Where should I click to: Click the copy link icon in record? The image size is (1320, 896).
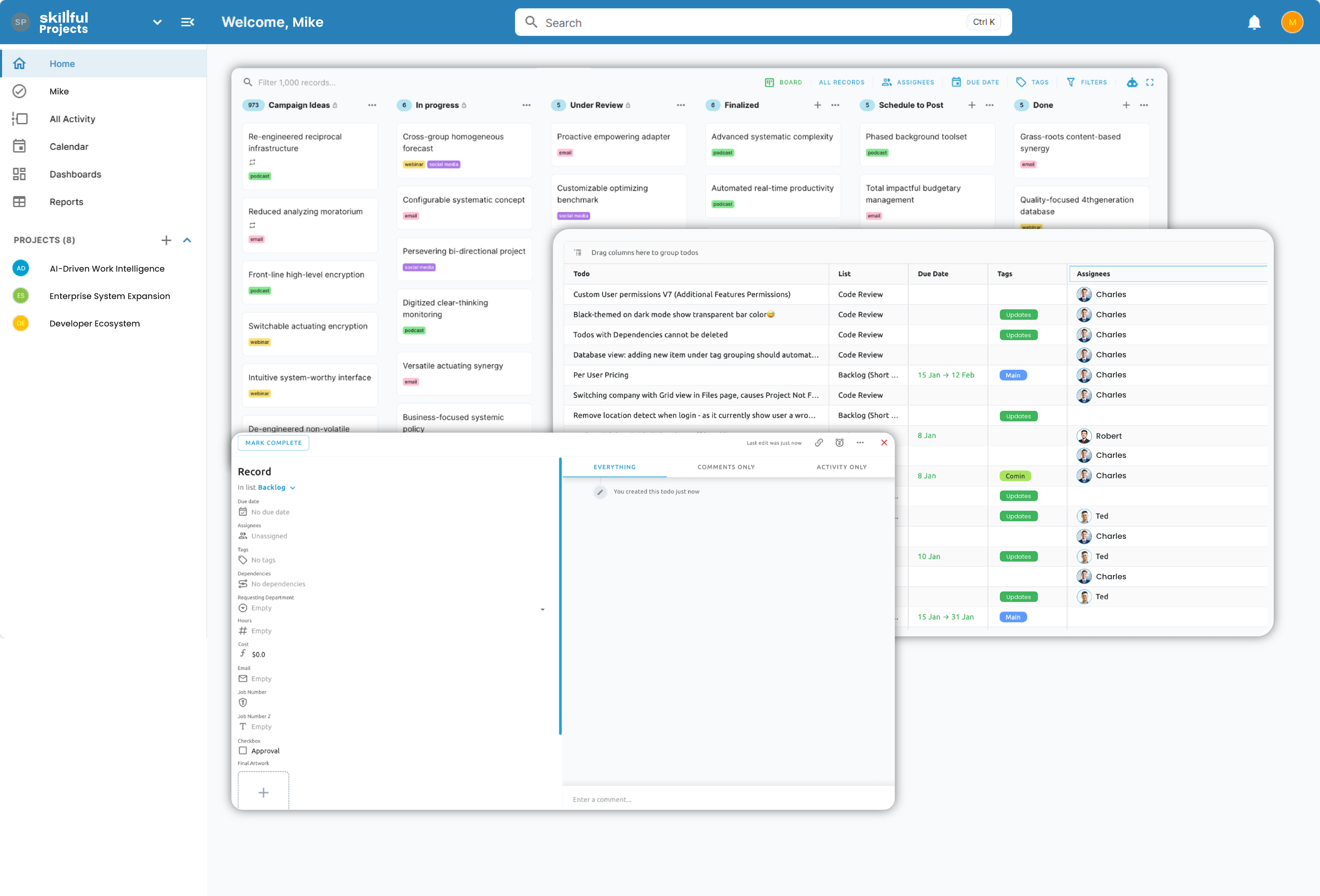click(x=819, y=443)
